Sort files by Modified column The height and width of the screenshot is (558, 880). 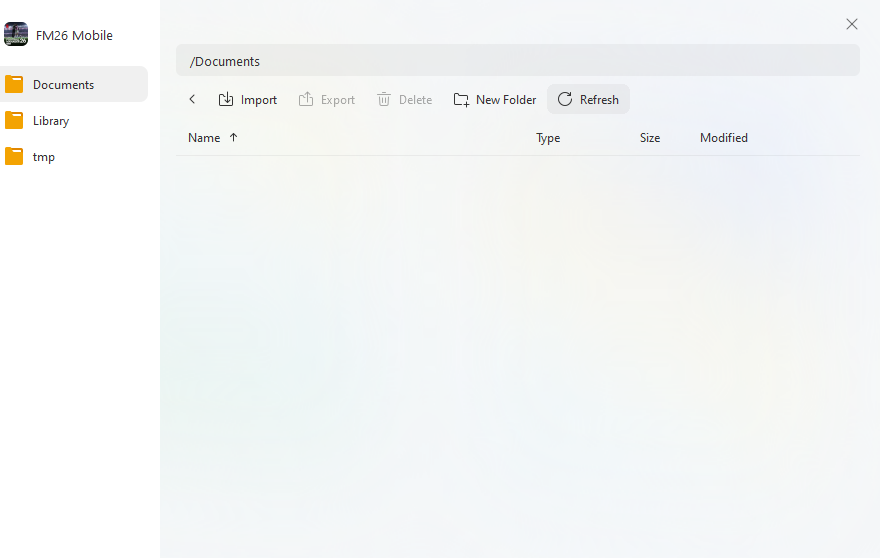(x=723, y=138)
